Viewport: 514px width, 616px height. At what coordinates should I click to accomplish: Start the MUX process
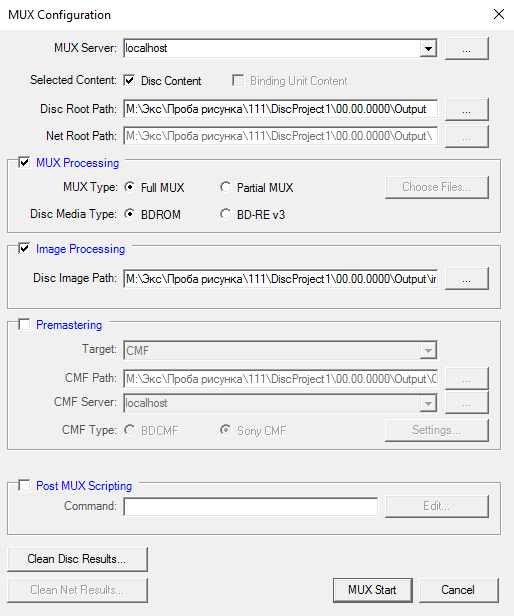373,590
